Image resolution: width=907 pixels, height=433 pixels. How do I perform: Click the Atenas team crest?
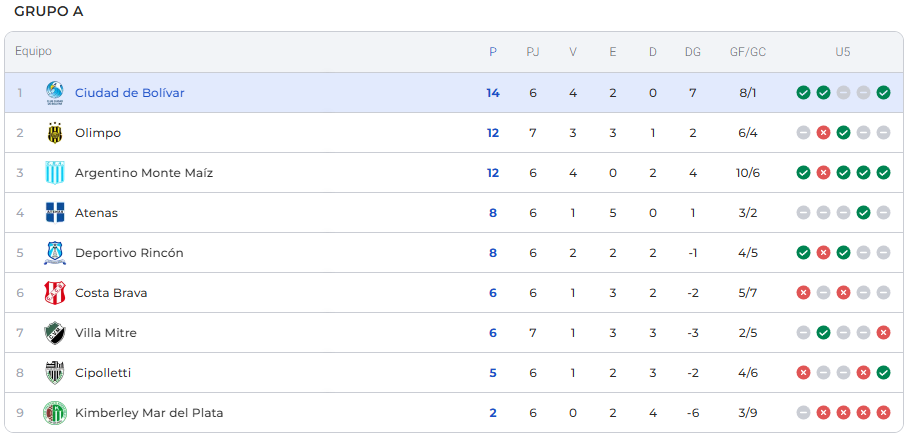54,213
